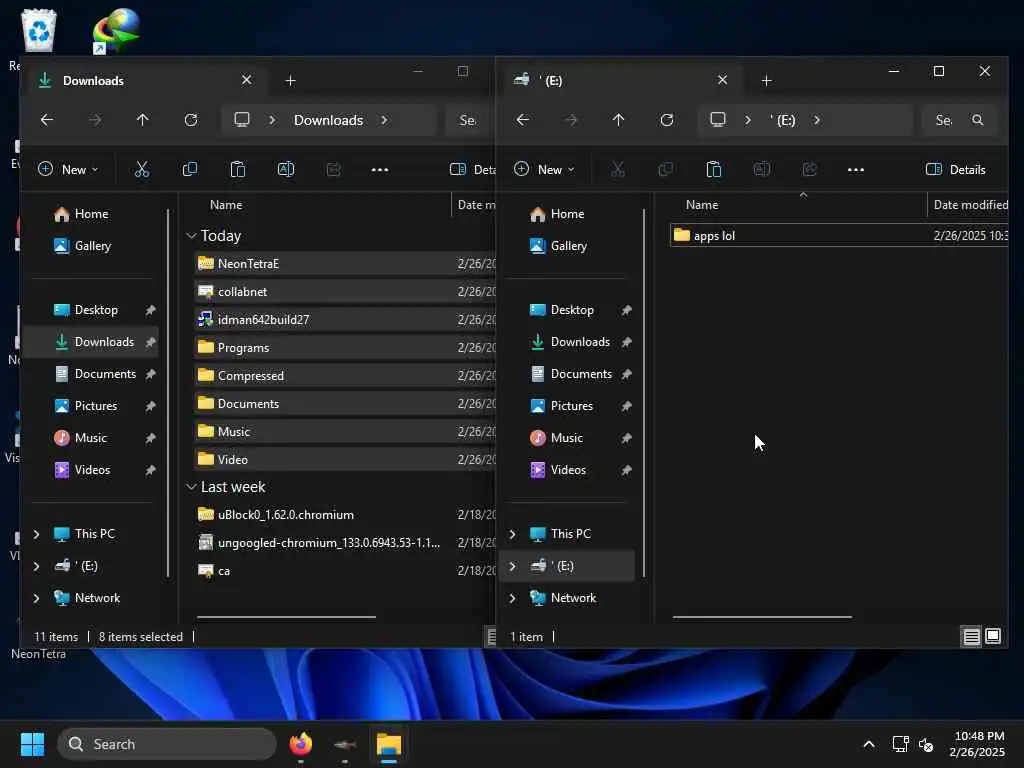
Task: Select idman642build27 file
Action: (x=344, y=320)
